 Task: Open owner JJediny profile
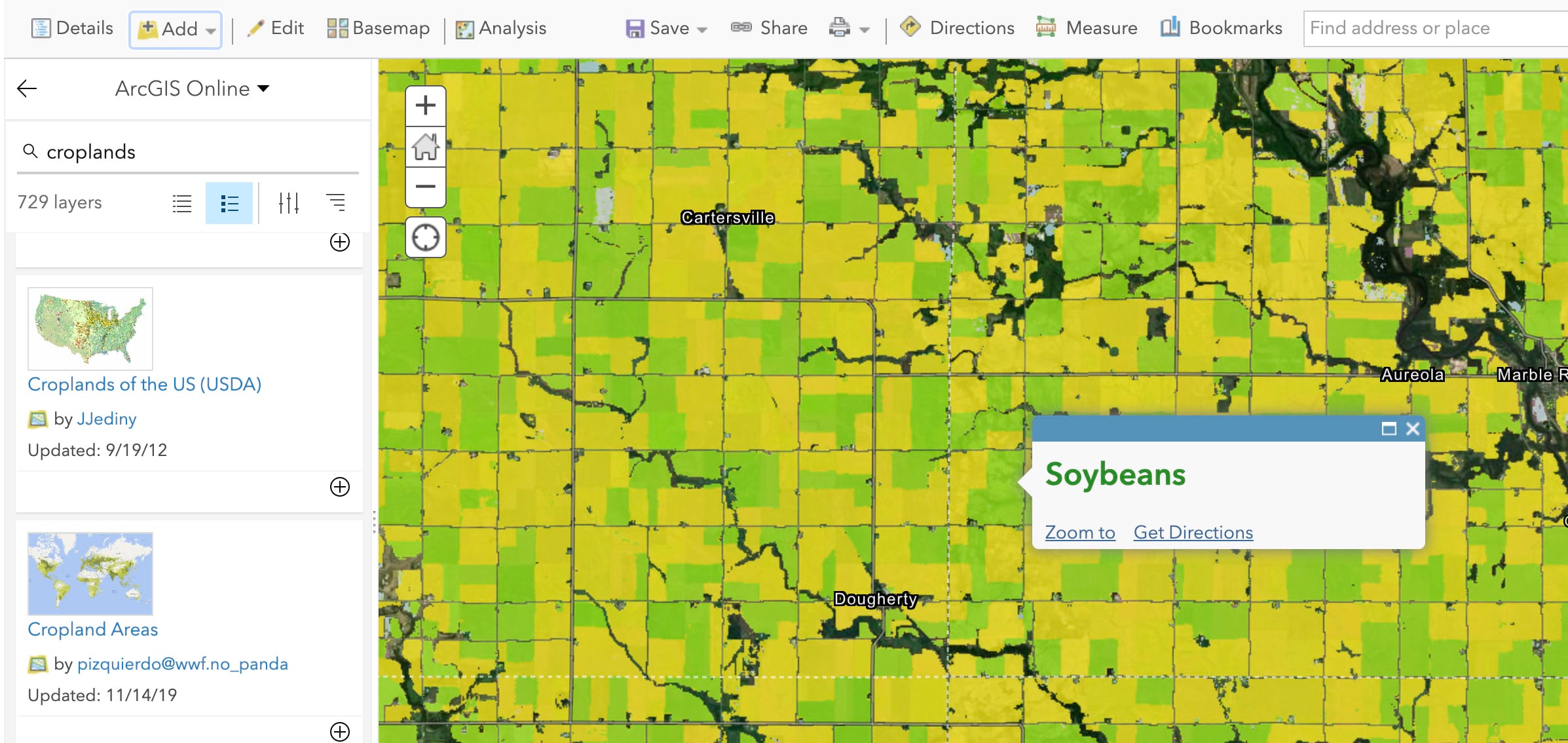107,419
